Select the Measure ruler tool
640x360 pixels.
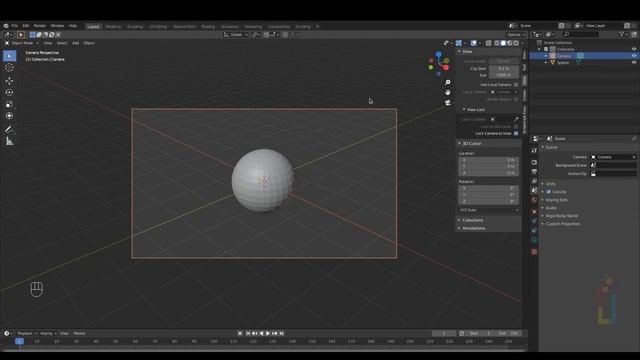click(x=9, y=141)
